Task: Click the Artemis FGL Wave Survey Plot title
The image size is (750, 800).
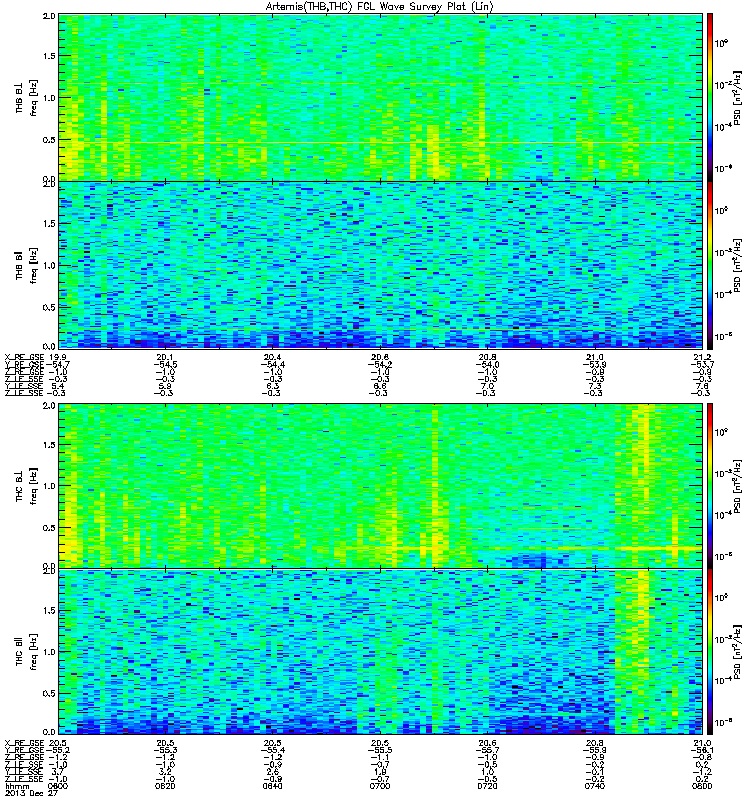Action: 380,7
